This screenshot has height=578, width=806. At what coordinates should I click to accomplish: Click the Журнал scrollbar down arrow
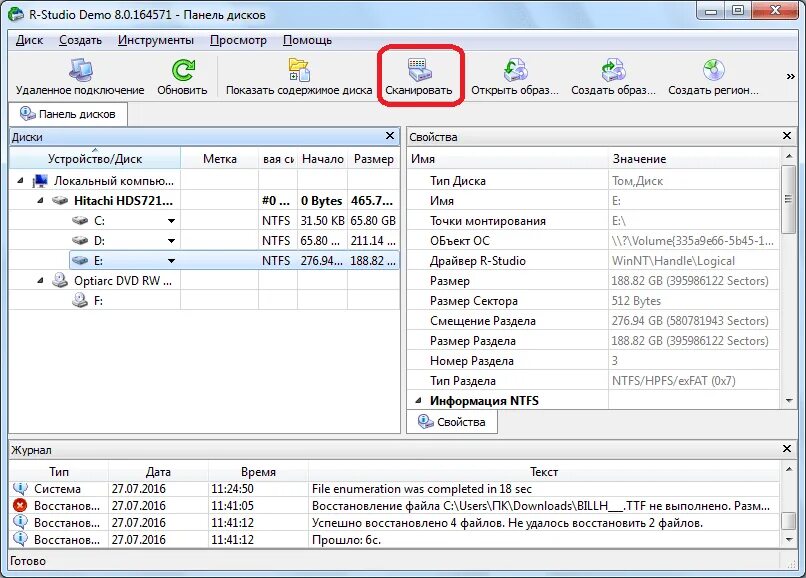pyautogui.click(x=788, y=540)
